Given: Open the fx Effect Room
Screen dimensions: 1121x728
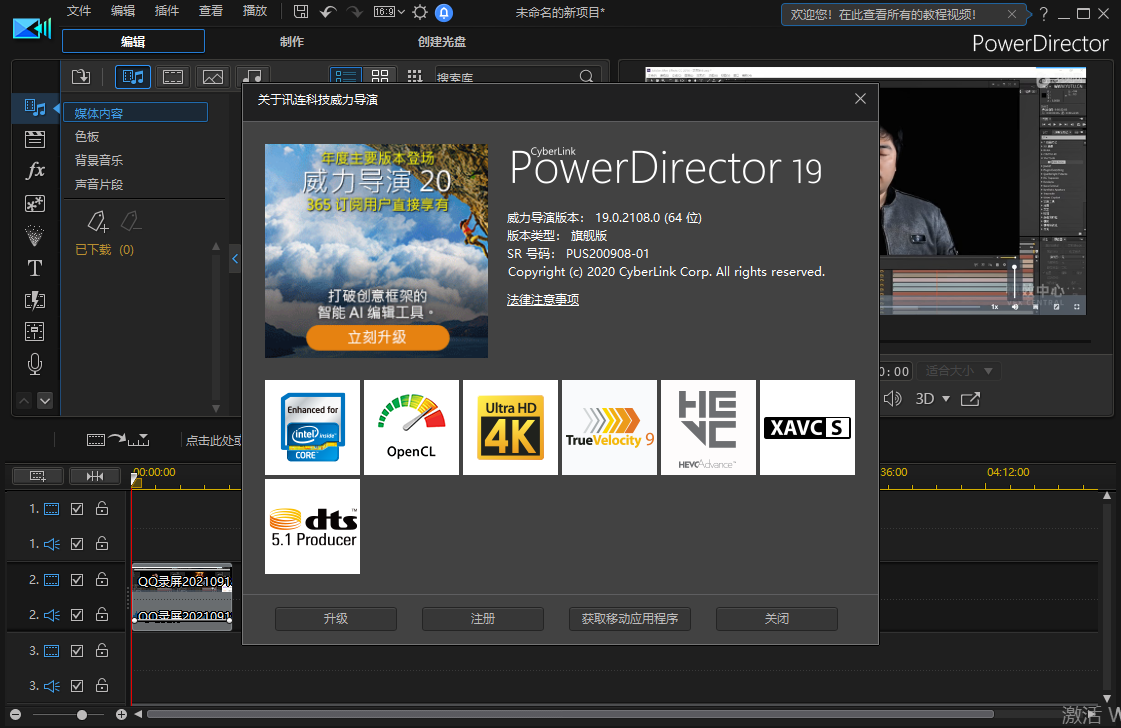Looking at the screenshot, I should pos(34,170).
